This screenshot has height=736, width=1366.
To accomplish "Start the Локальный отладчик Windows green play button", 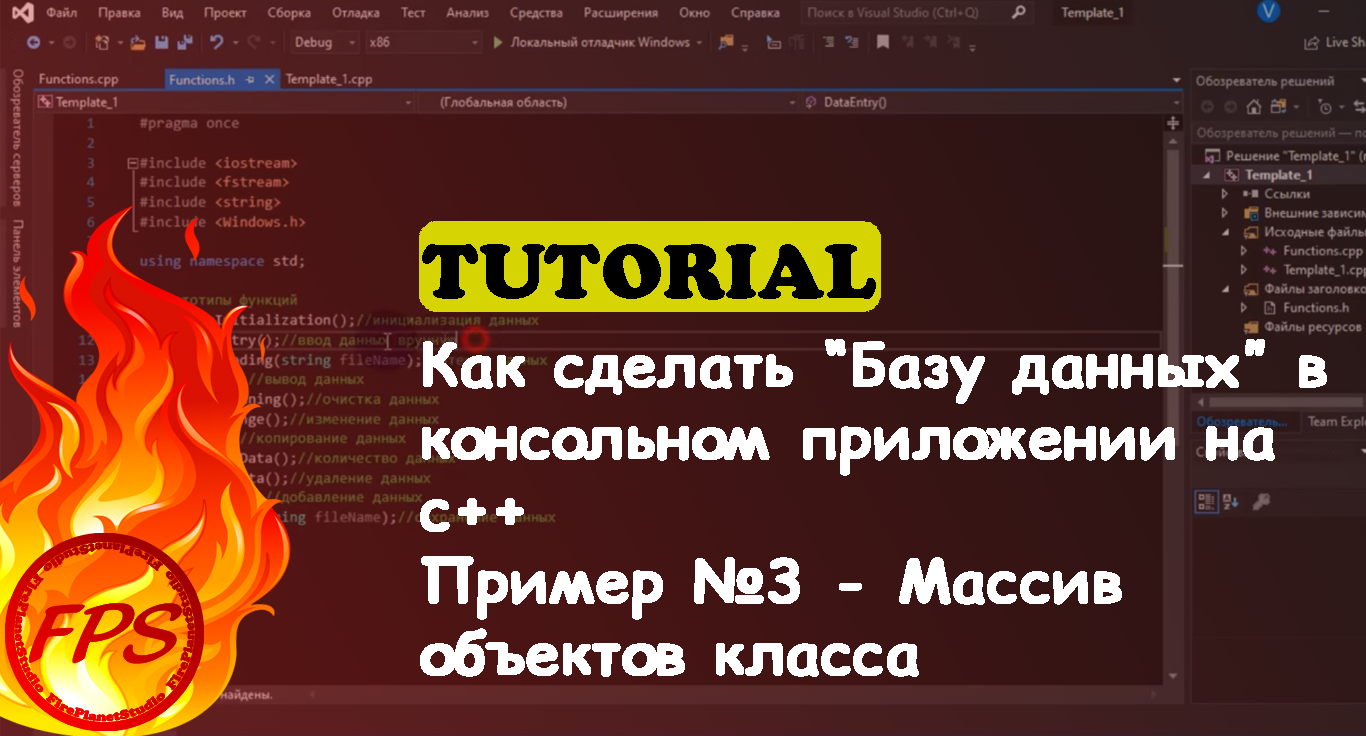I will point(499,43).
